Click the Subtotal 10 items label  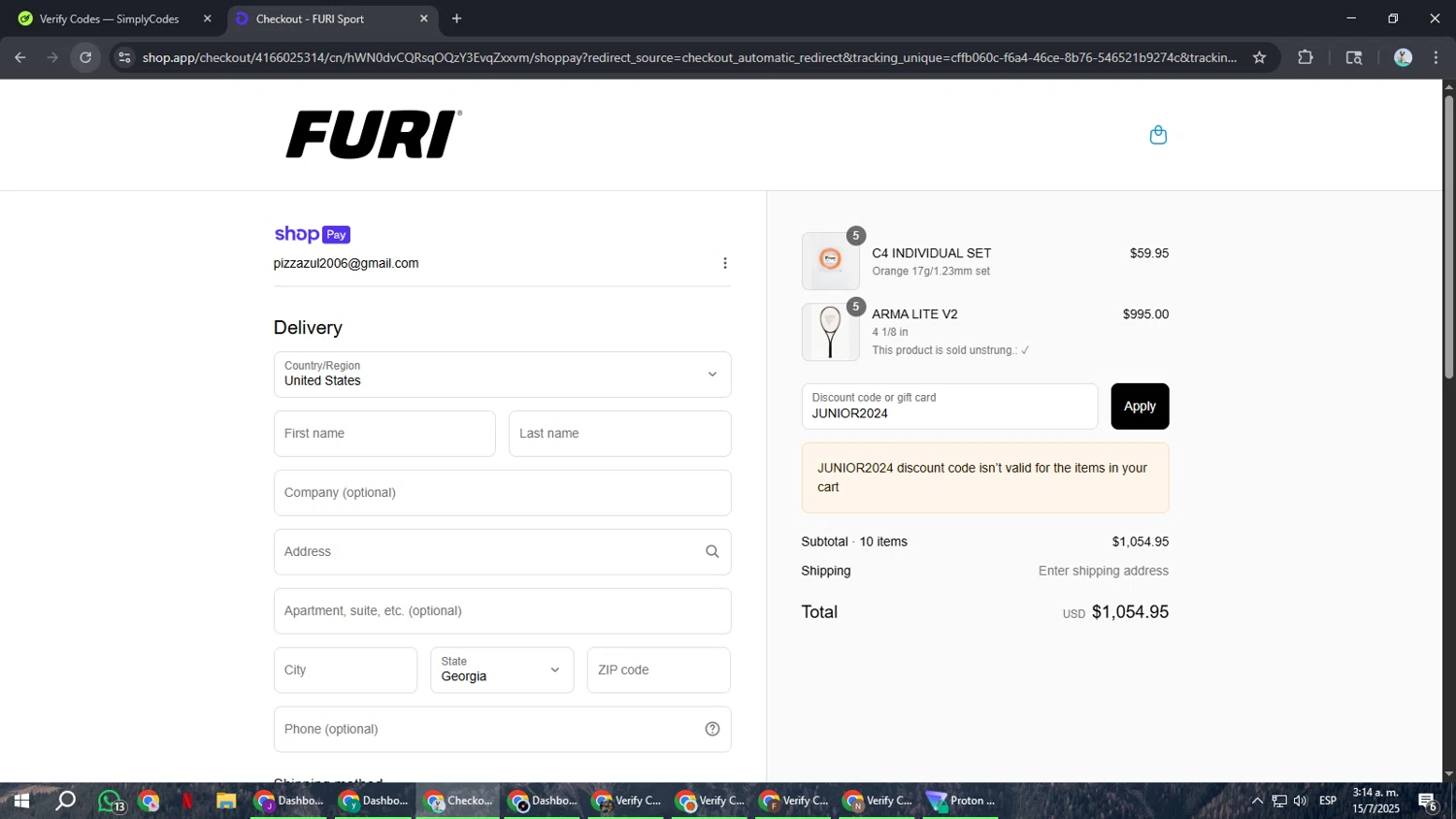point(854,541)
